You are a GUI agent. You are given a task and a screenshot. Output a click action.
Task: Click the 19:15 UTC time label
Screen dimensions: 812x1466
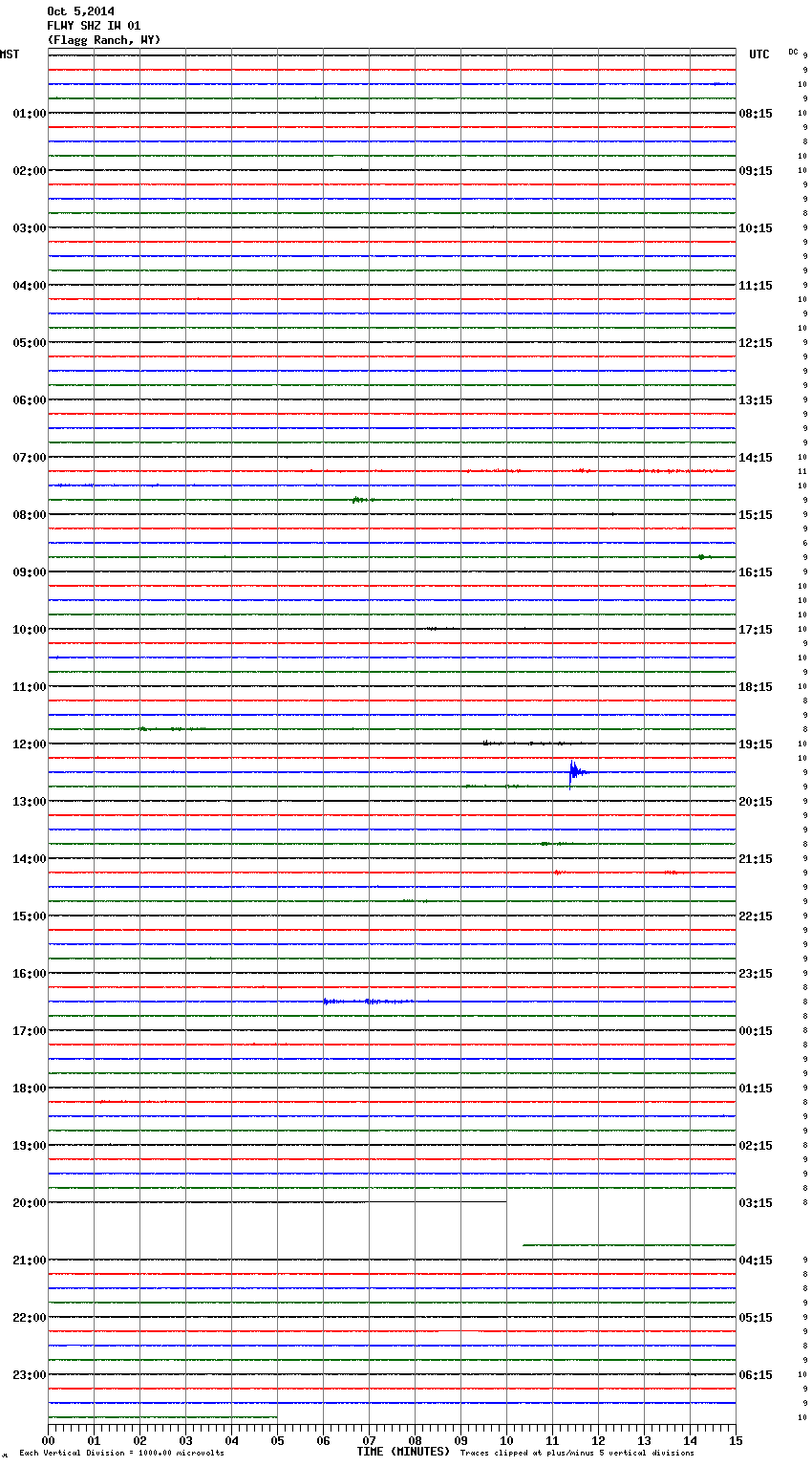(756, 744)
